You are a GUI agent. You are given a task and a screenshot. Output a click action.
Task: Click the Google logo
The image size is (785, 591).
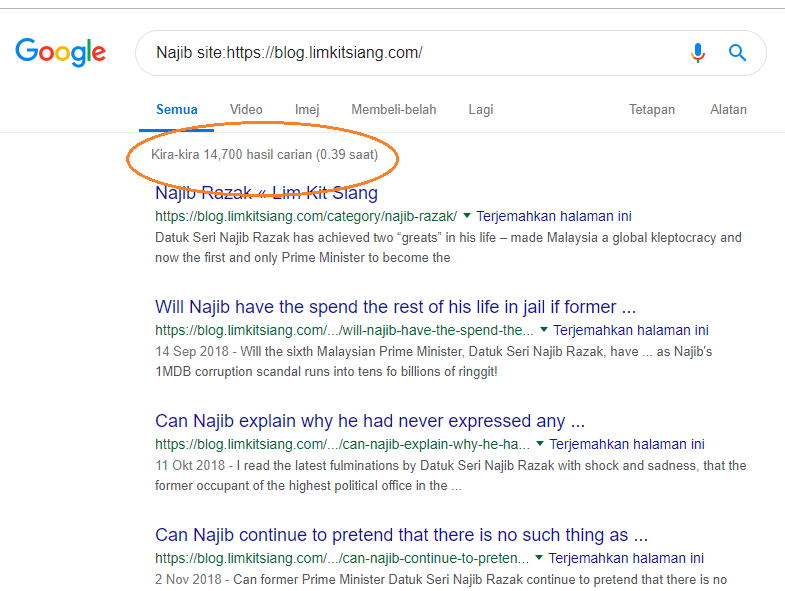tap(60, 52)
